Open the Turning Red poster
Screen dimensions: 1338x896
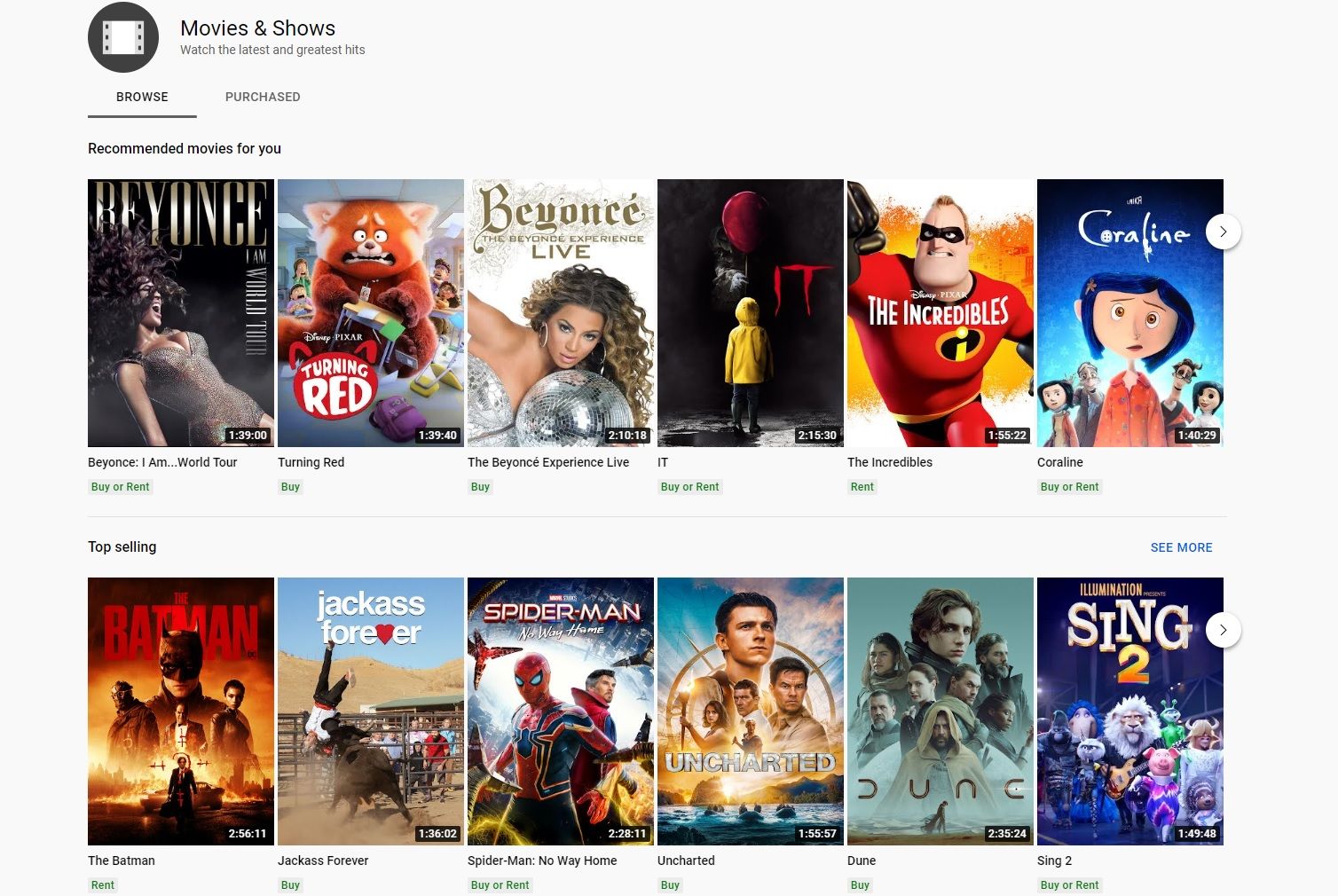point(371,313)
